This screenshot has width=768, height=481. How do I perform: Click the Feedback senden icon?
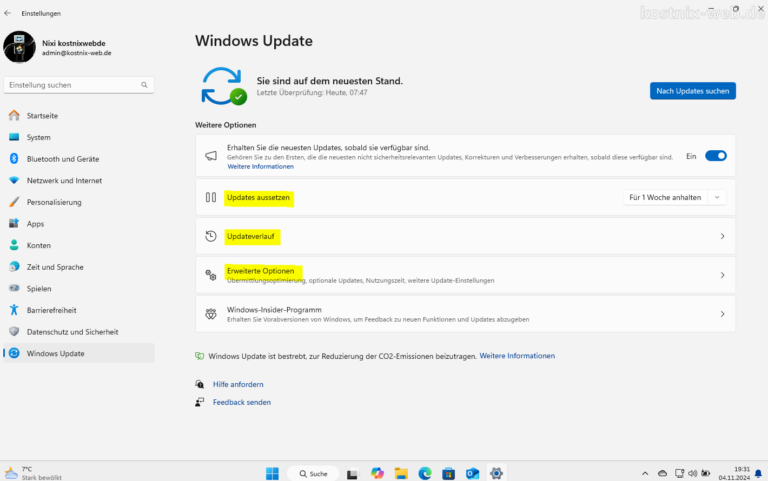point(199,402)
